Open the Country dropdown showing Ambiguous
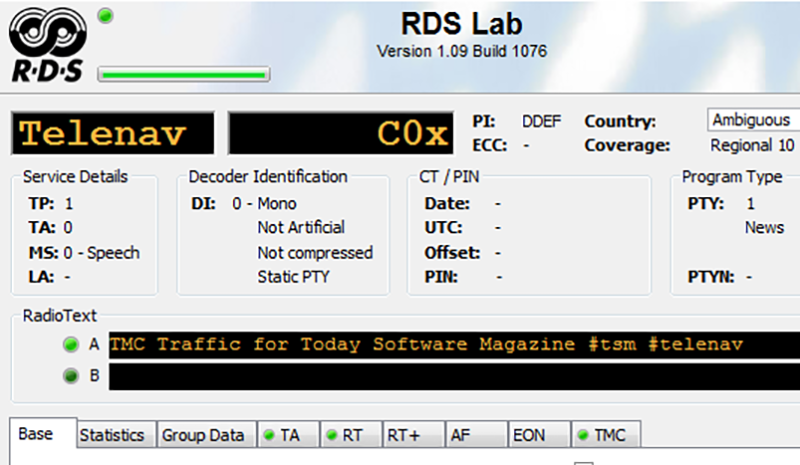 click(x=753, y=120)
